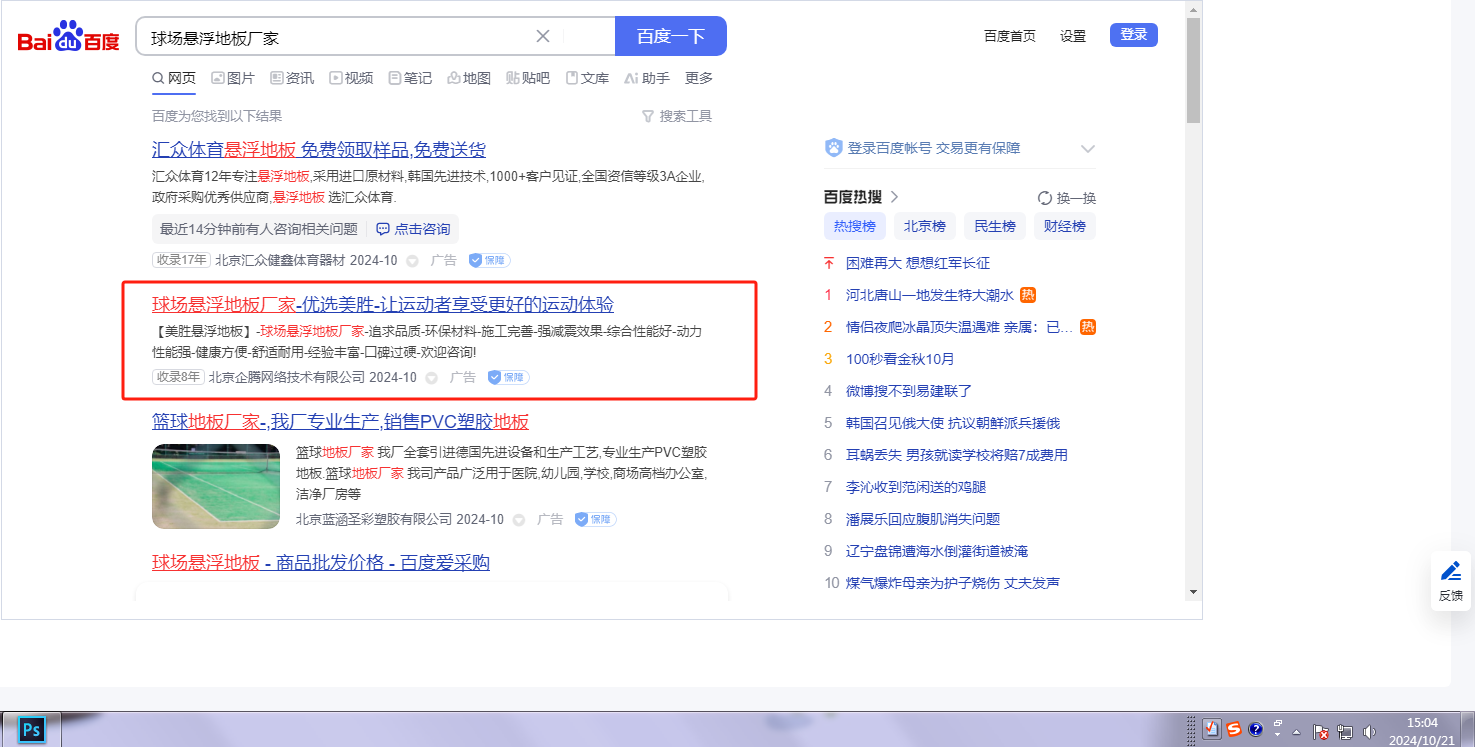Click the 登录 button
The height and width of the screenshot is (747, 1475).
tap(1133, 35)
